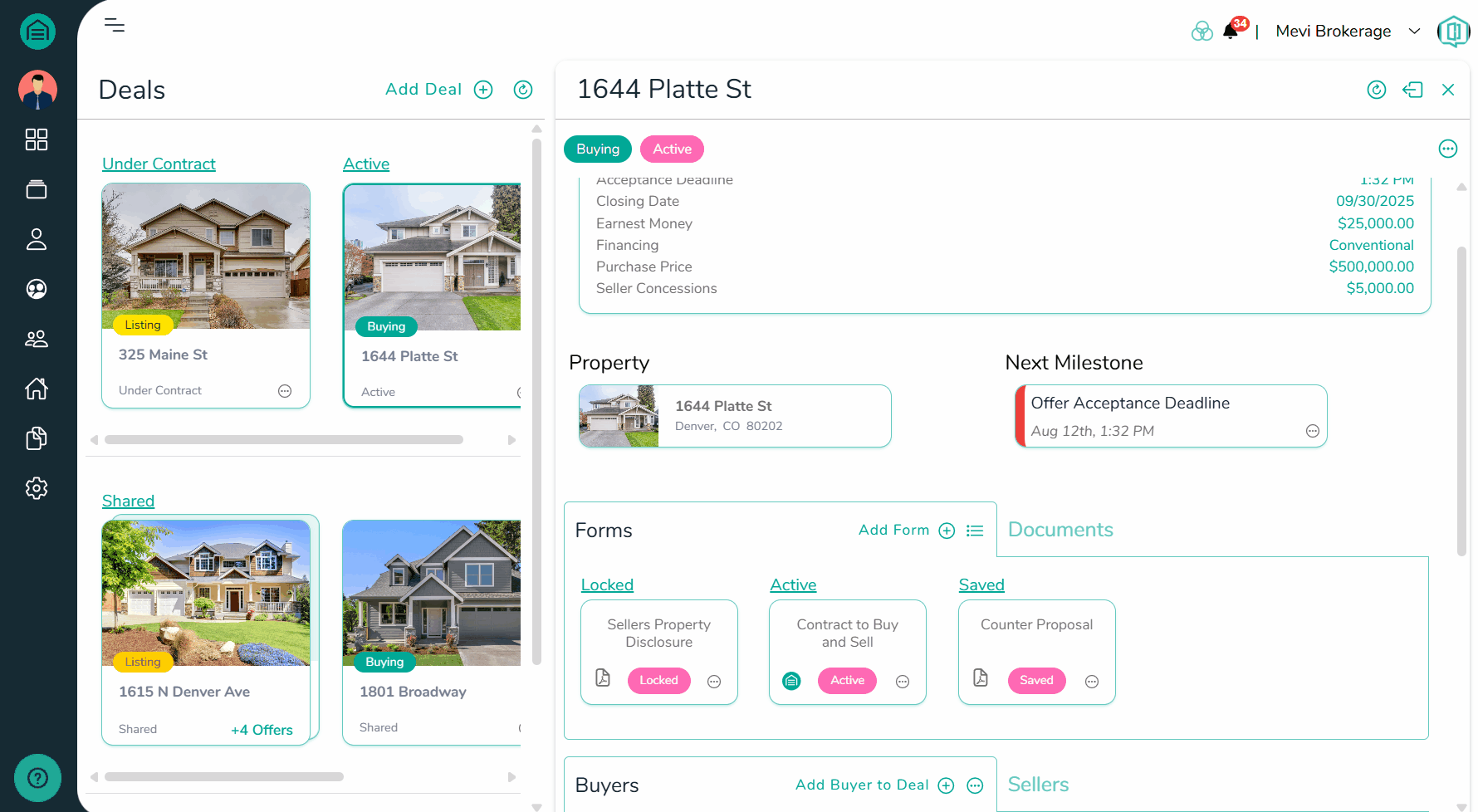Open the dashboard grid icon
This screenshot has height=812, width=1478.
(x=37, y=139)
